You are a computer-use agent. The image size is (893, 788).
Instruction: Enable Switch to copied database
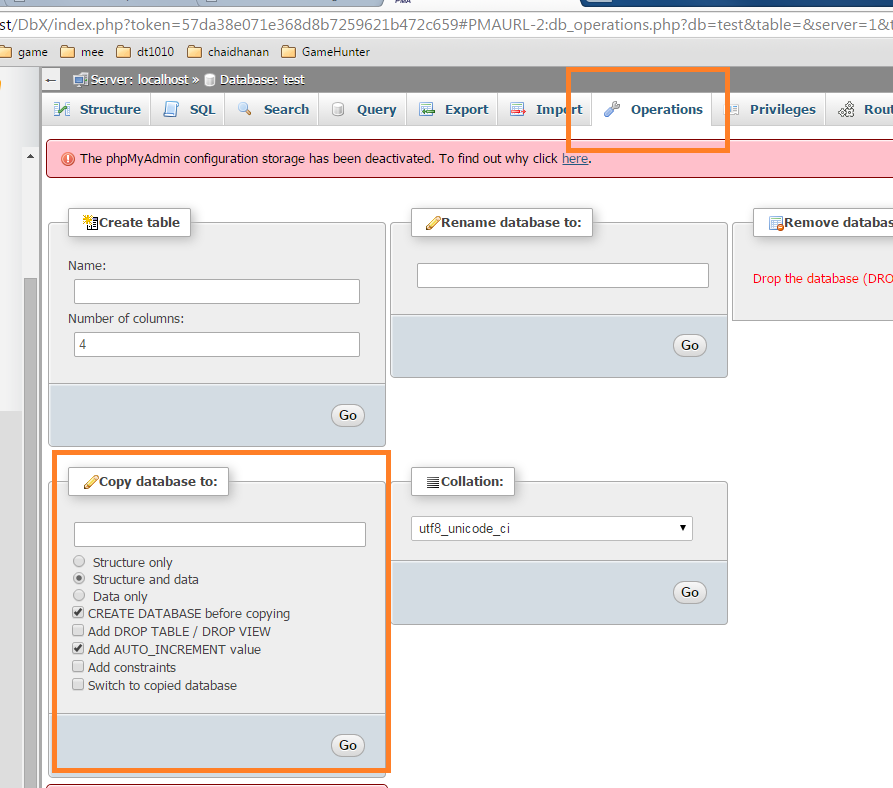(x=78, y=684)
